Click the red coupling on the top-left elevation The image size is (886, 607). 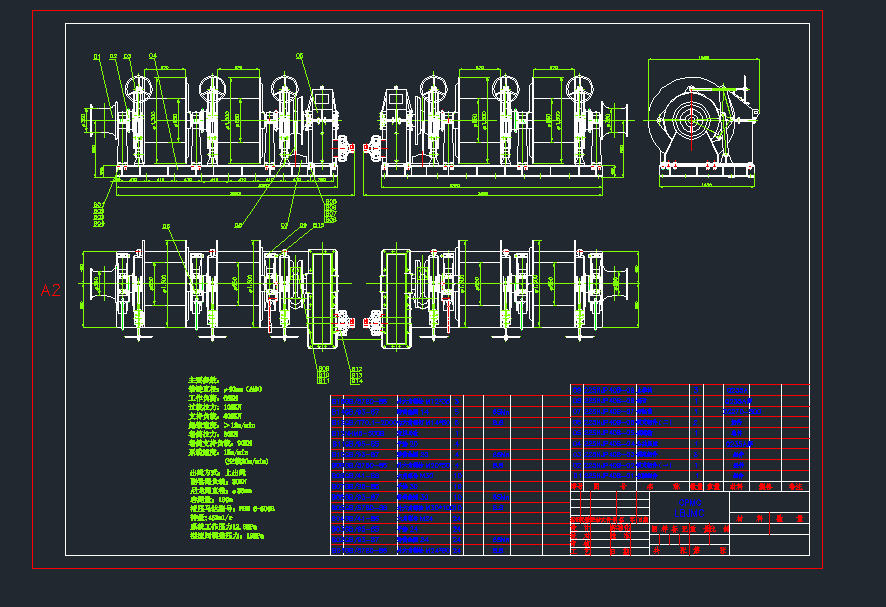[x=346, y=150]
